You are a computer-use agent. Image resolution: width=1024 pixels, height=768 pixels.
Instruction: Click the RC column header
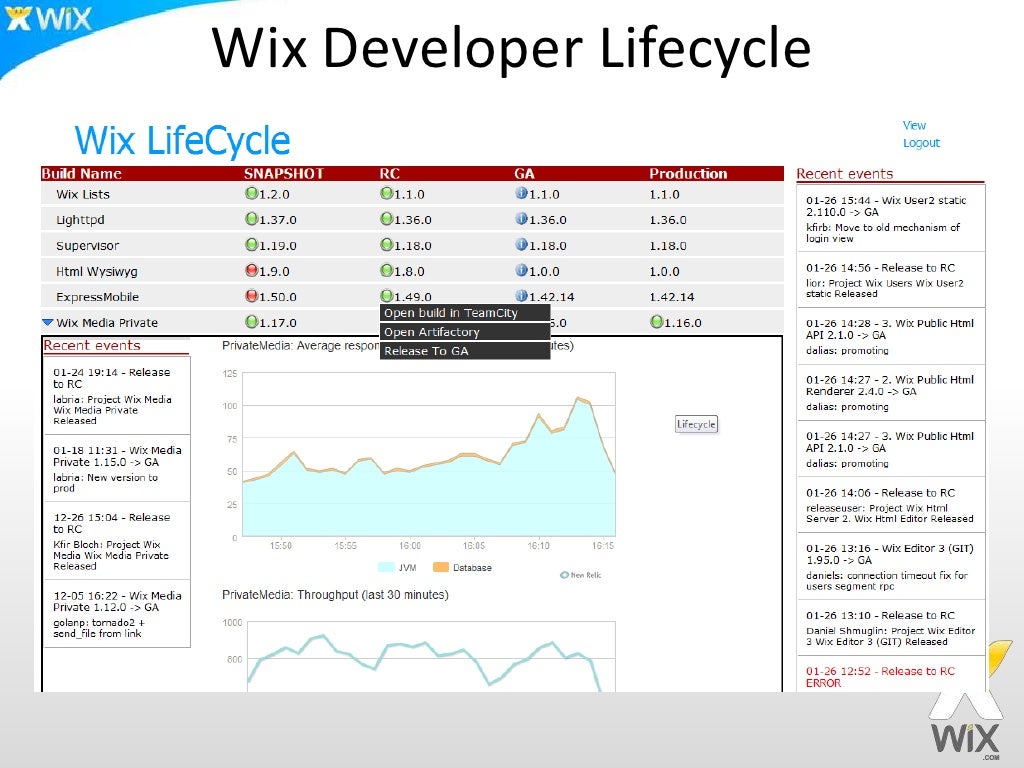(x=389, y=174)
